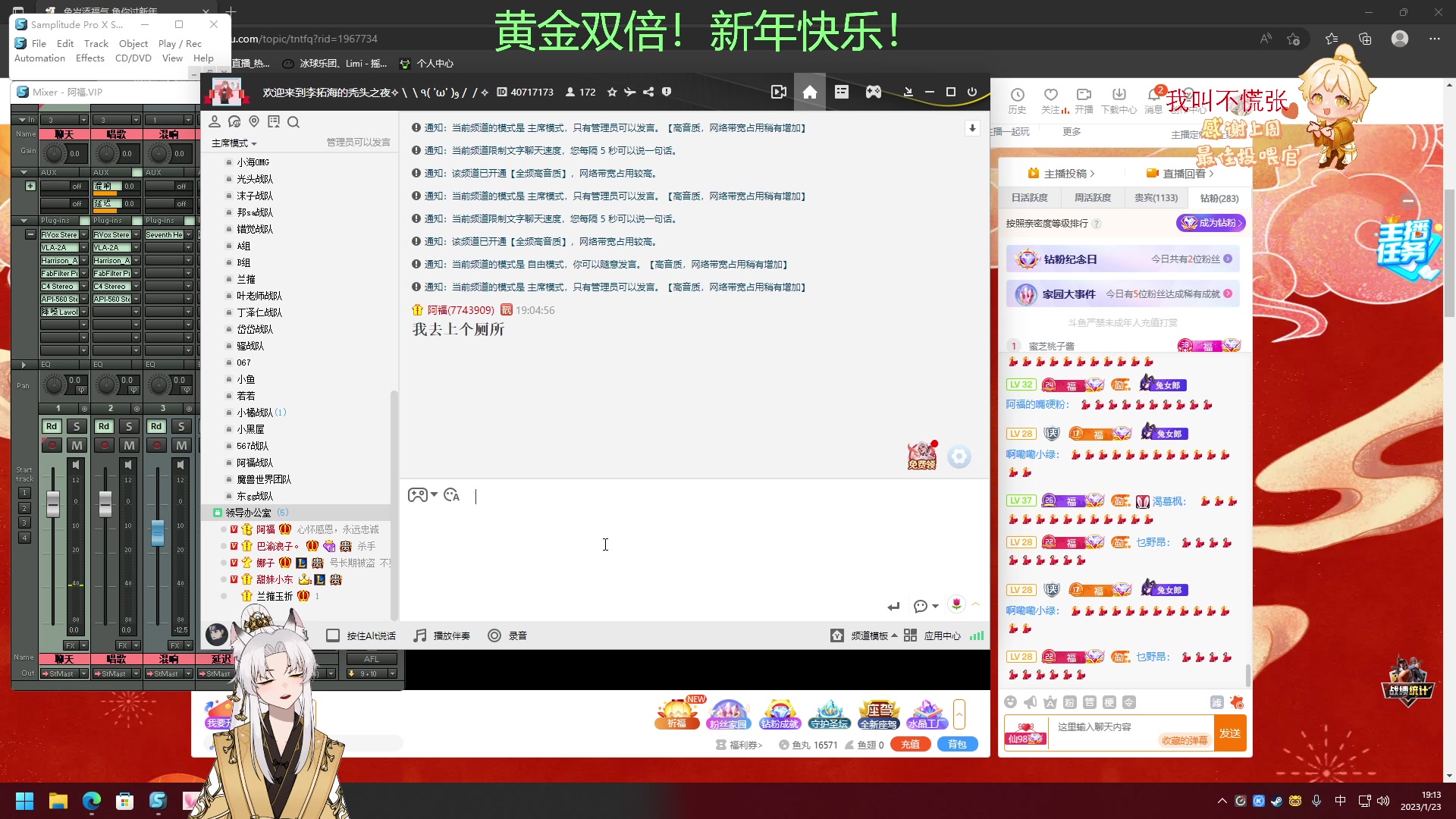Click the 历史 history icon on webpage
Viewport: 1456px width, 819px height.
(1017, 100)
